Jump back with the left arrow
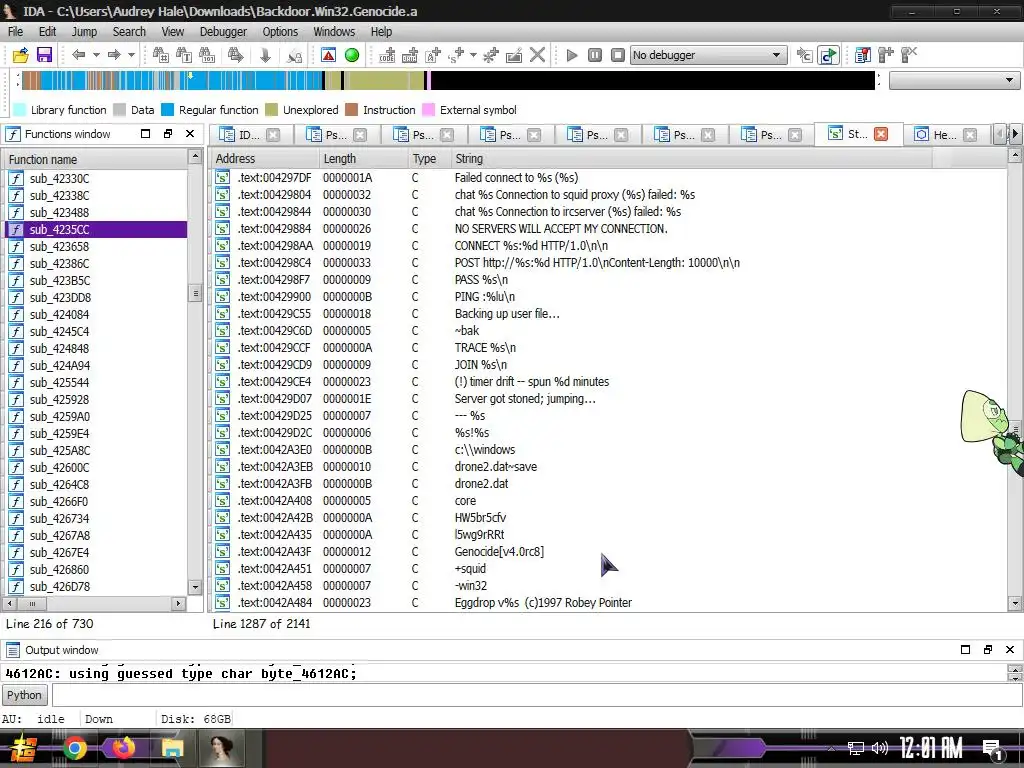Screen dimensions: 1024x768 click(x=79, y=55)
